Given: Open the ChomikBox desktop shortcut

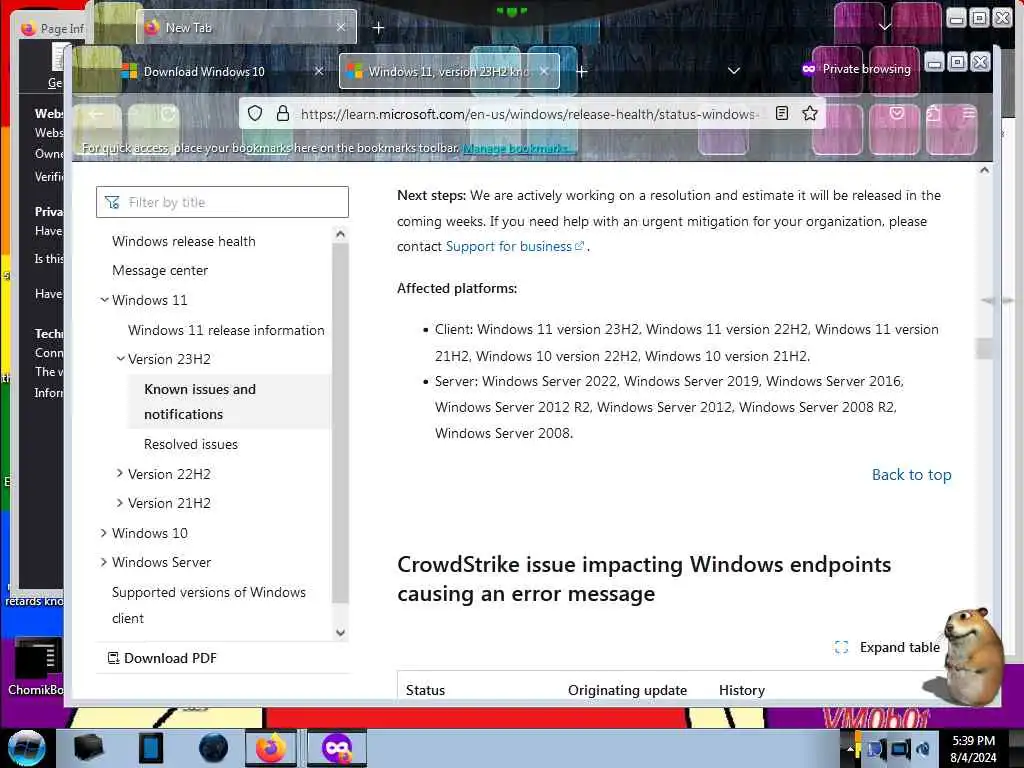Looking at the screenshot, I should [x=37, y=666].
